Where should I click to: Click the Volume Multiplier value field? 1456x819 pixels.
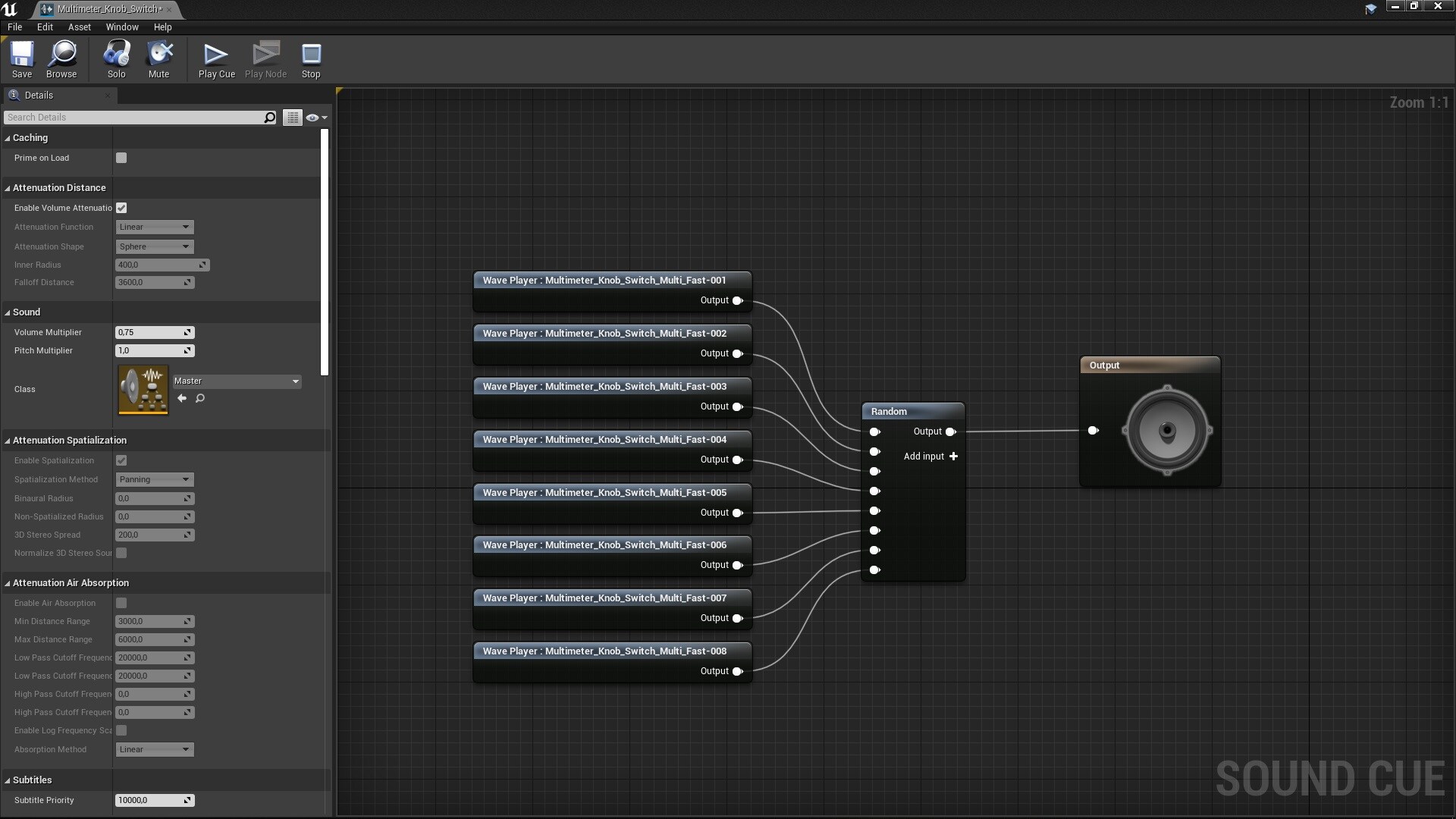click(x=149, y=332)
